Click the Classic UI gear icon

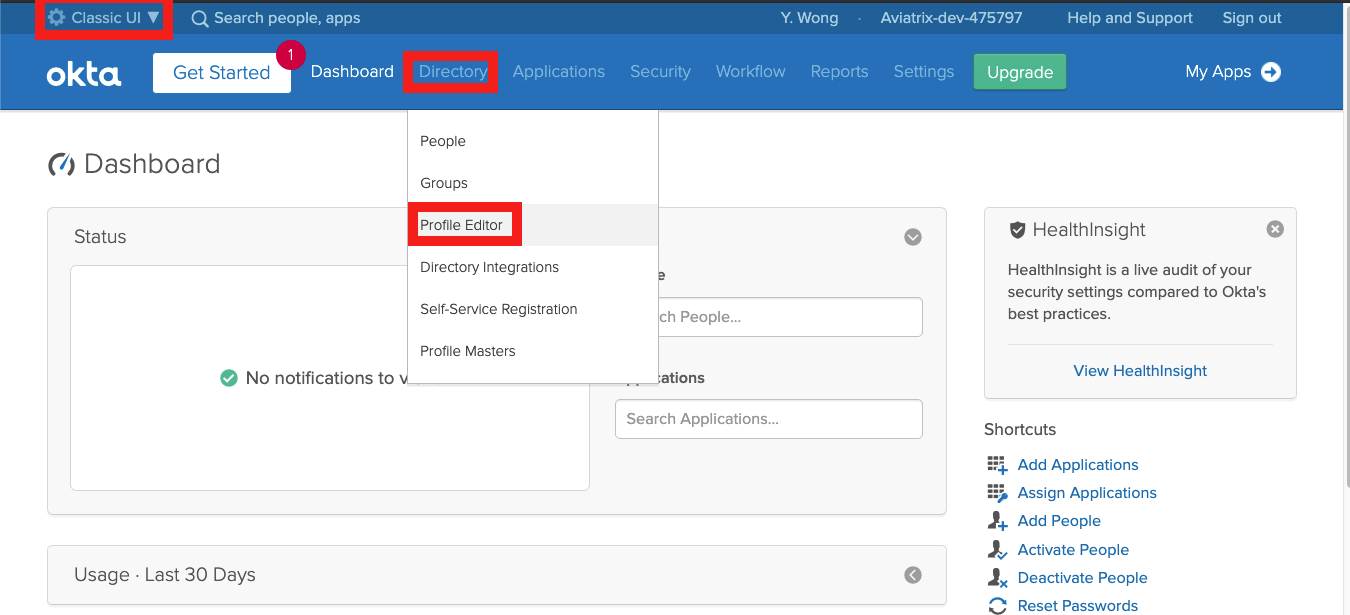pyautogui.click(x=57, y=18)
